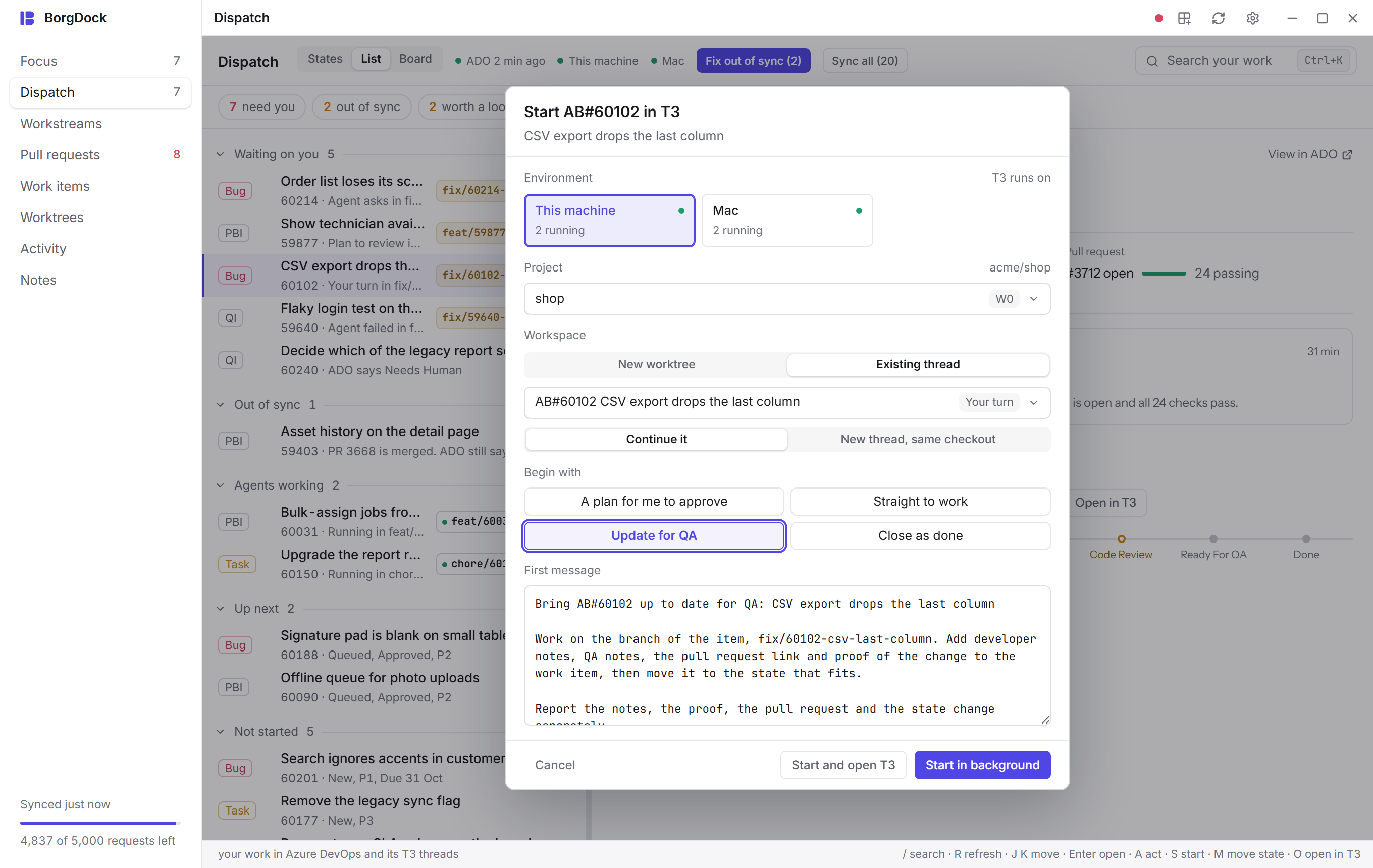Screen dimensions: 1373x868
Task: Select This machine environment card
Action: pos(609,220)
